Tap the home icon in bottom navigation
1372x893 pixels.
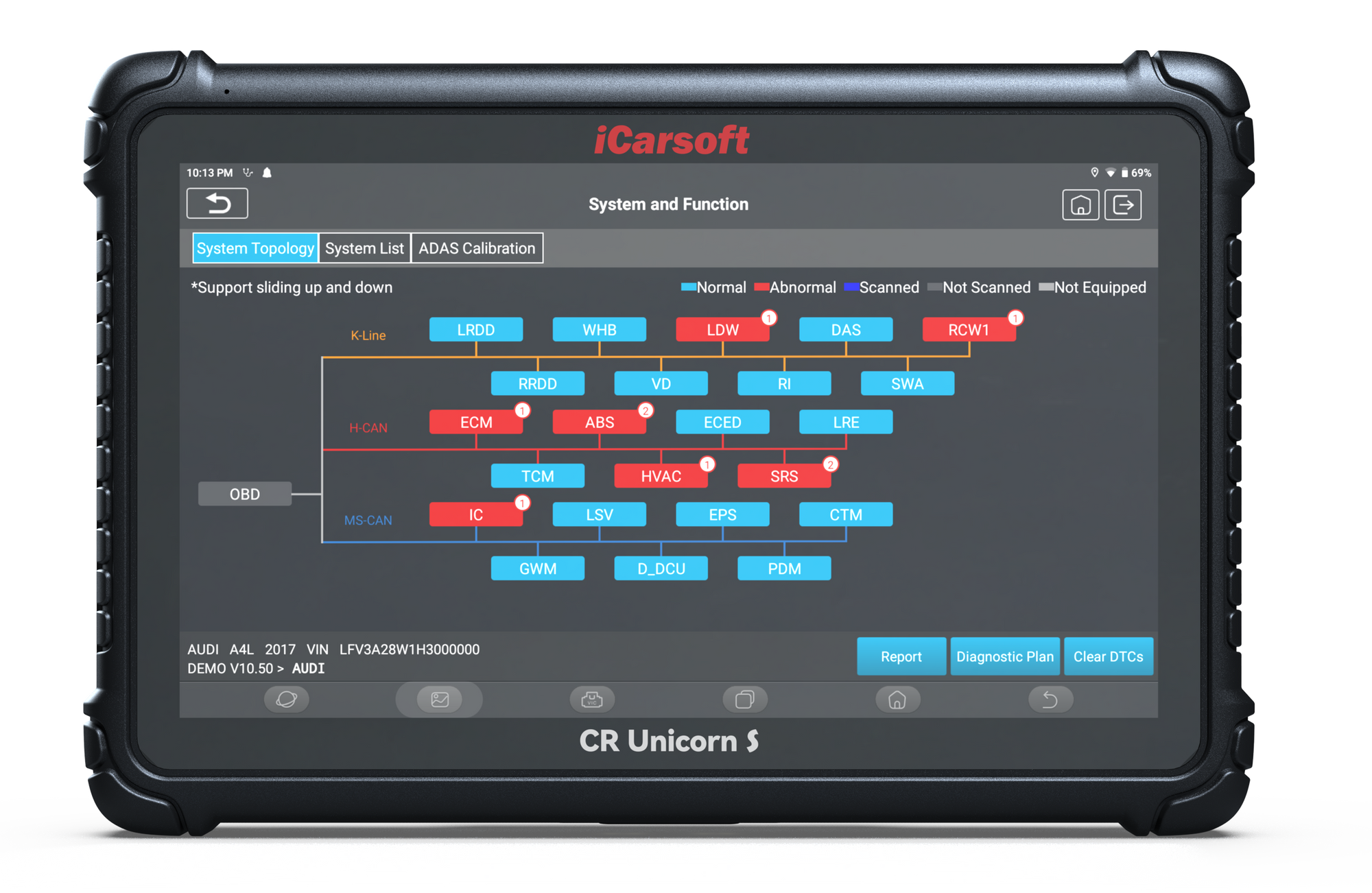(897, 700)
